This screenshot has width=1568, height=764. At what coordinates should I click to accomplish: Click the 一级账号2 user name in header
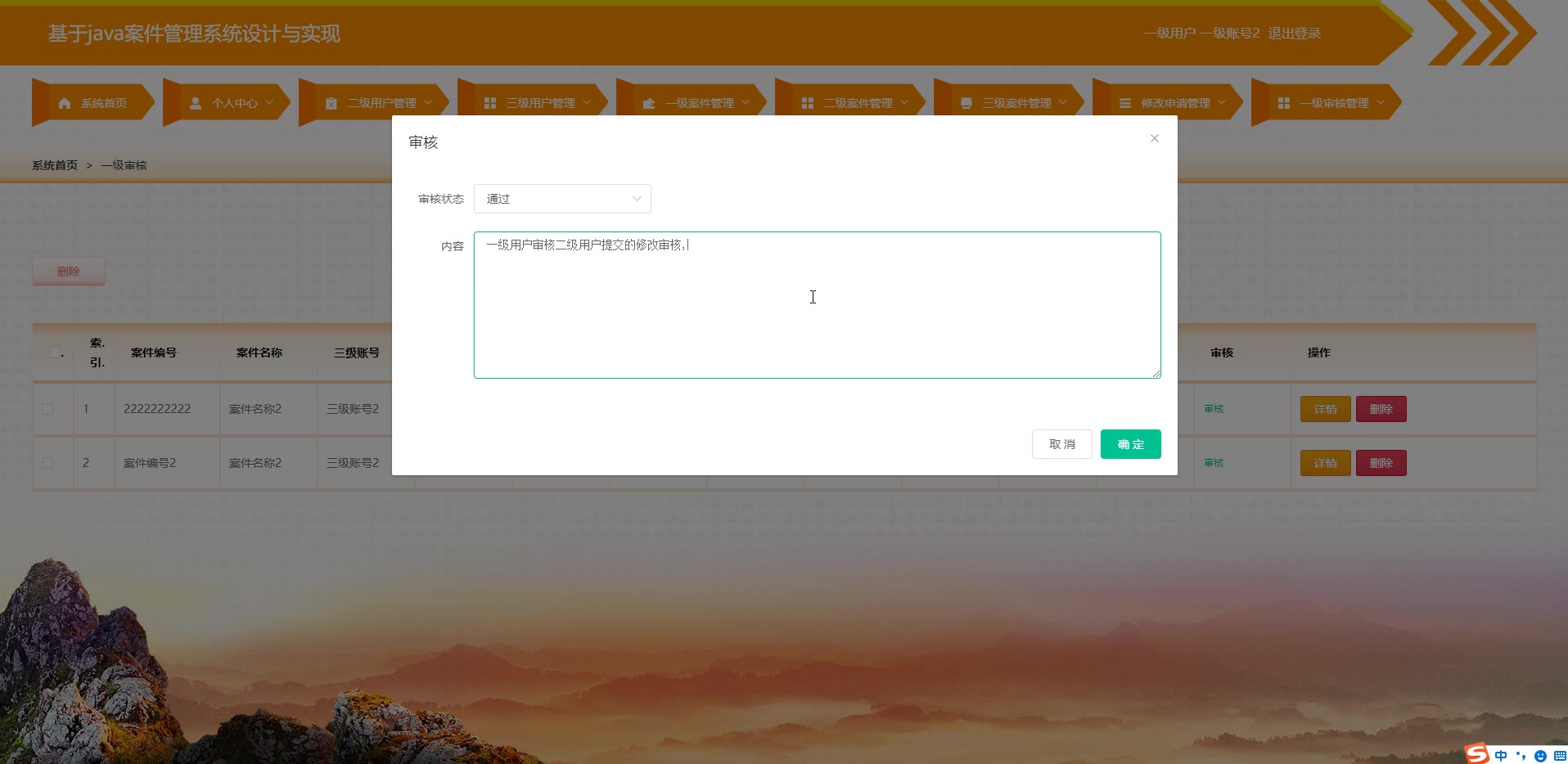(x=1230, y=34)
